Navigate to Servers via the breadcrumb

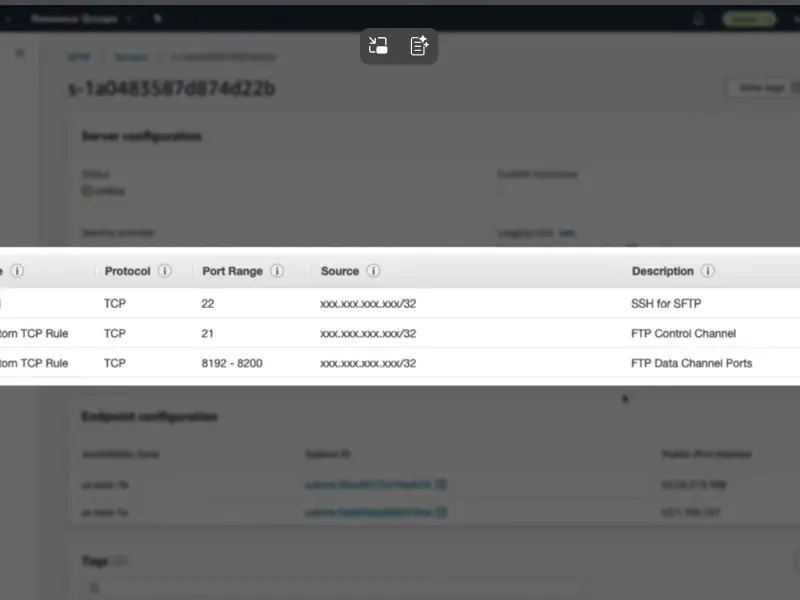coord(133,57)
